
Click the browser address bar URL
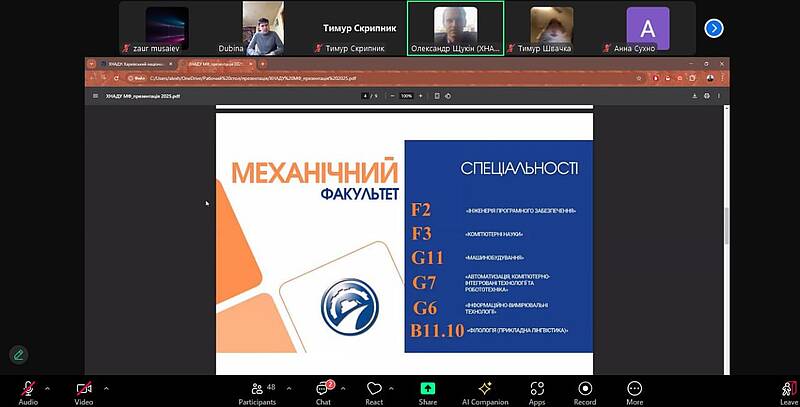coord(253,79)
